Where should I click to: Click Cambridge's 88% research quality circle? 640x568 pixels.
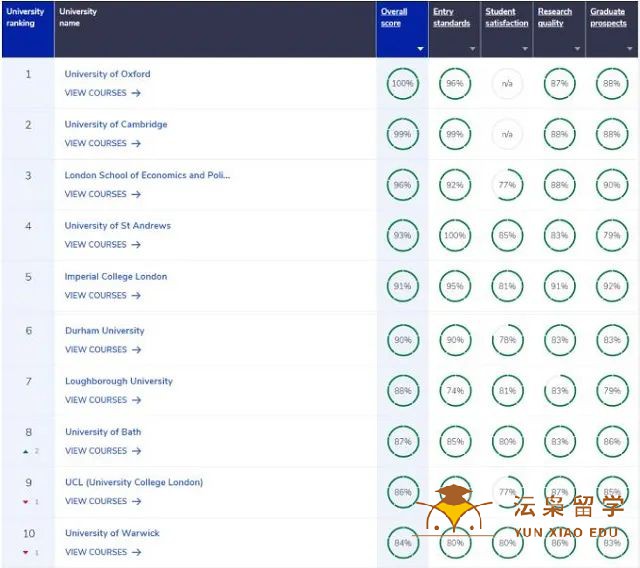pos(559,134)
